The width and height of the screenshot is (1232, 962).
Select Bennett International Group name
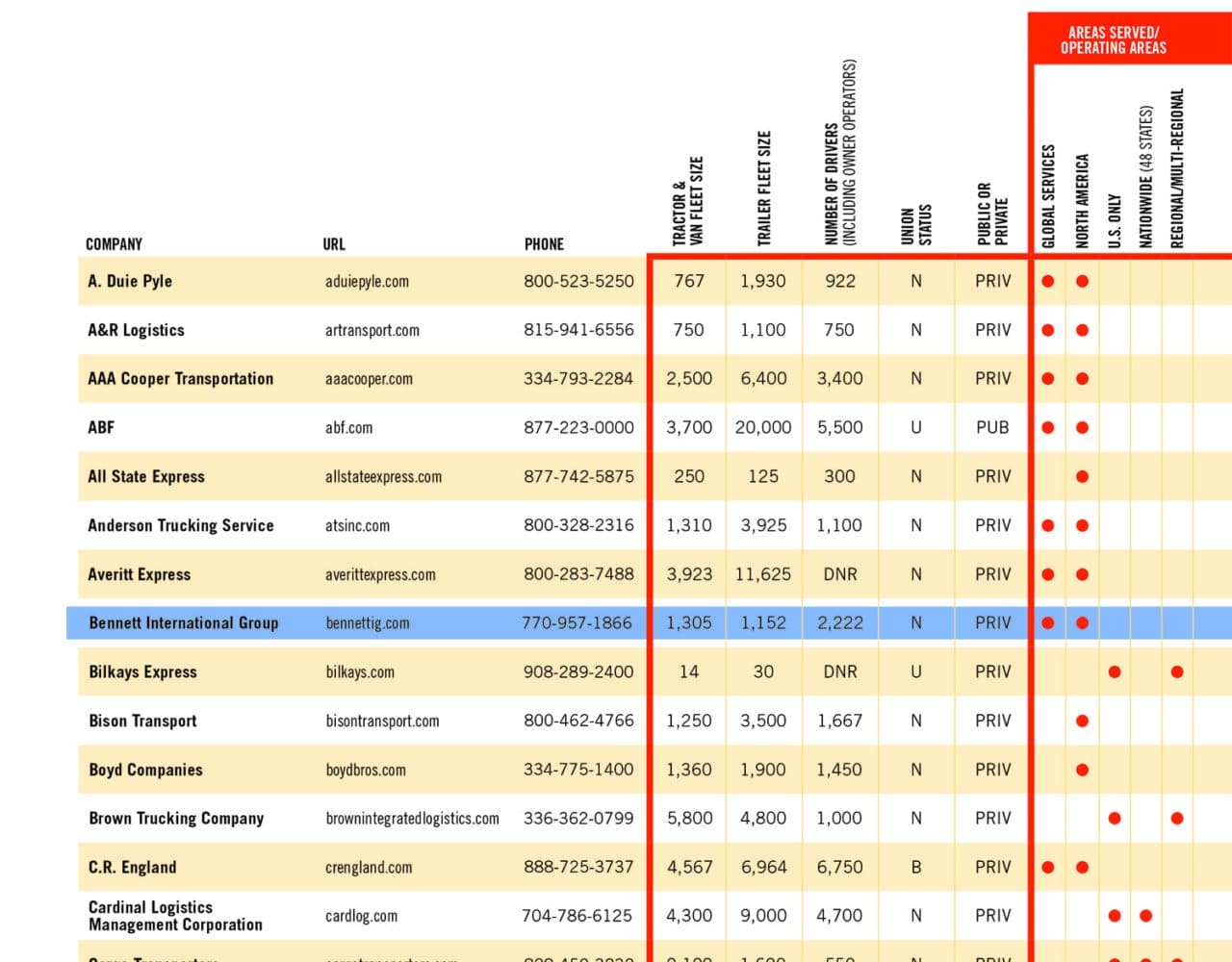click(184, 622)
